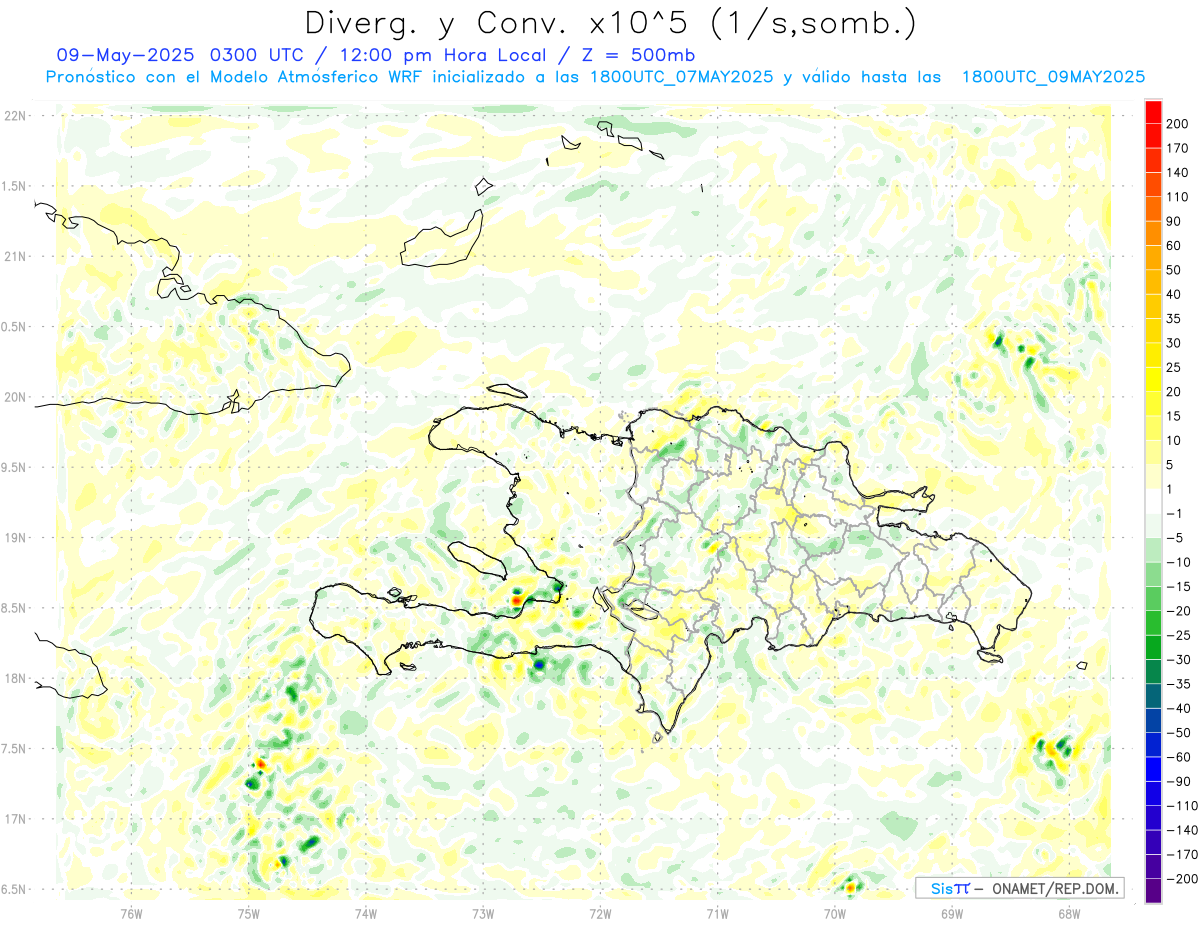Click the "SisTT - ONAMET/REP.DOM." credit box
Viewport: 1200px width, 927px height.
[x=1019, y=888]
